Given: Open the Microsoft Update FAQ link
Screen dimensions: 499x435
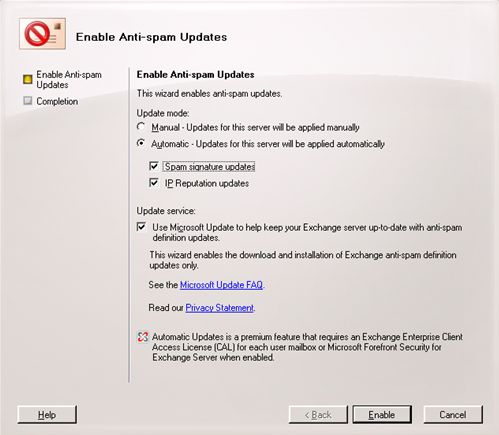Looking at the screenshot, I should pyautogui.click(x=221, y=285).
